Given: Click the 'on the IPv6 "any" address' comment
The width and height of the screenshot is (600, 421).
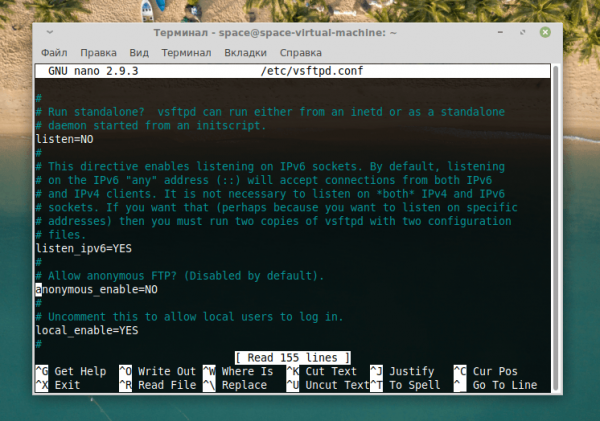Looking at the screenshot, I should pyautogui.click(x=264, y=180).
